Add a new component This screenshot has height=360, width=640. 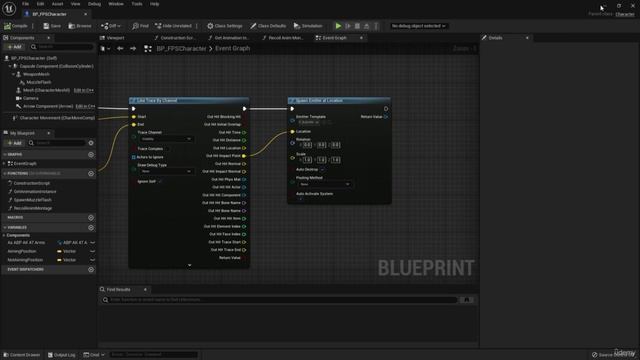14,47
